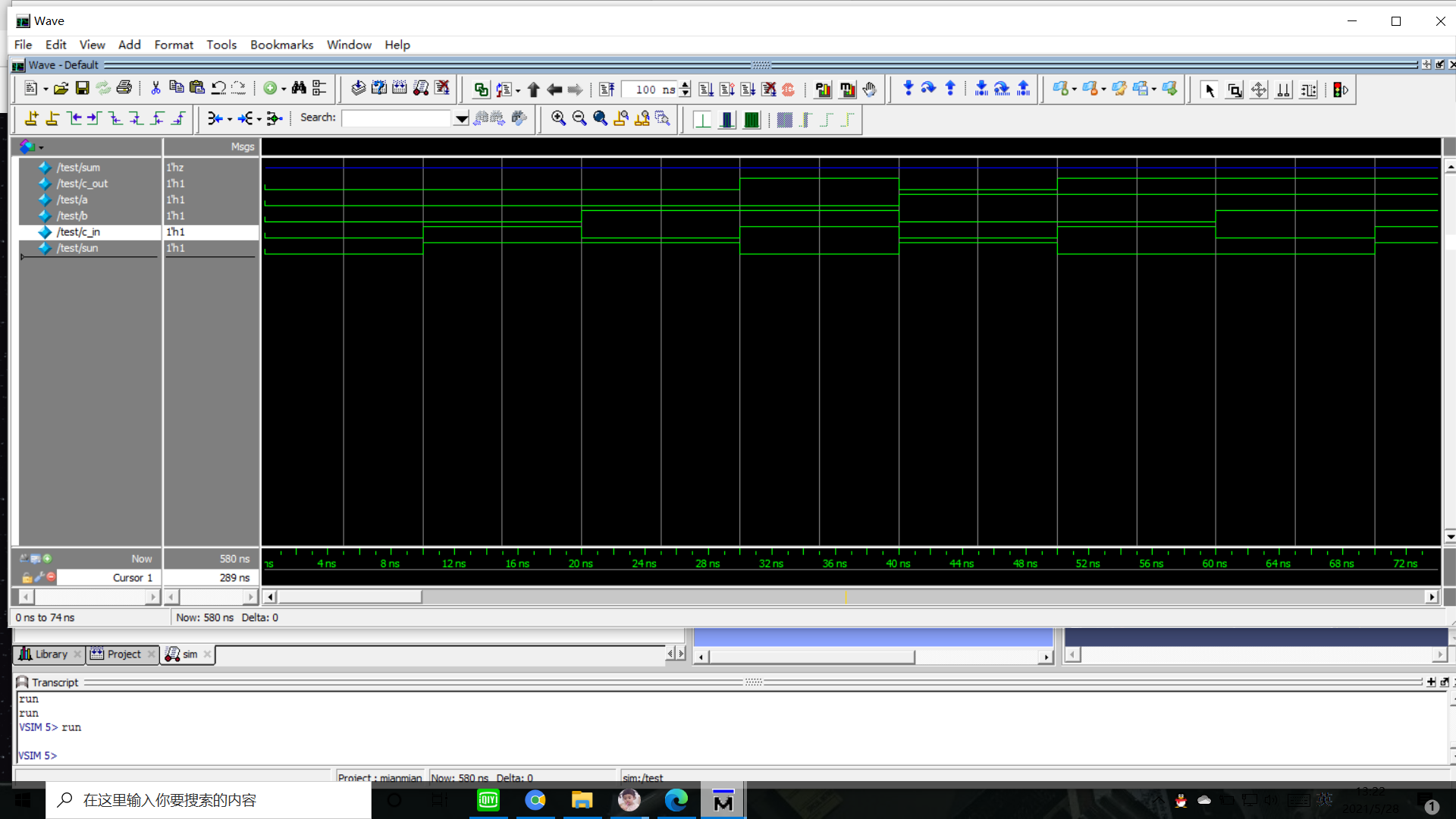The image size is (1456, 819).
Task: Switch to the Project tab
Action: [124, 654]
